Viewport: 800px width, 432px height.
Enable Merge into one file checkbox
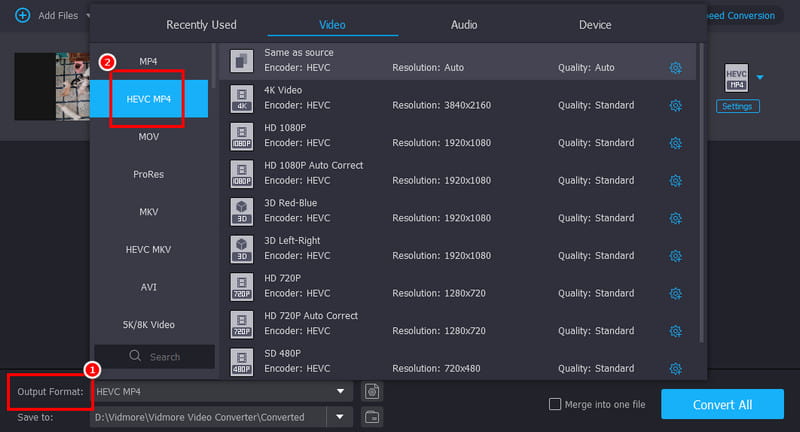[x=555, y=404]
